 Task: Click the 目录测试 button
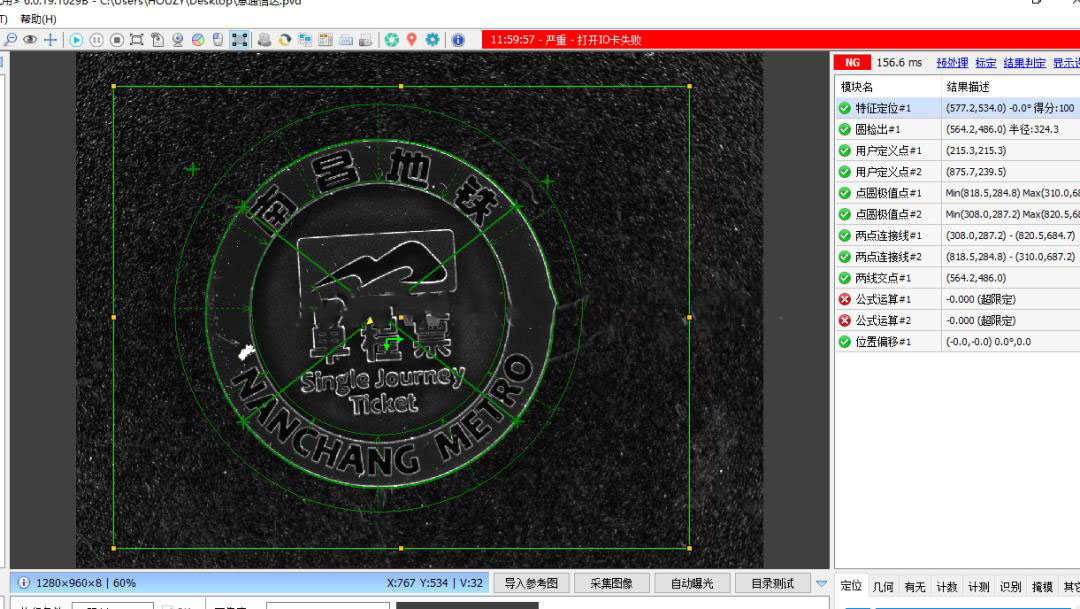pos(772,584)
